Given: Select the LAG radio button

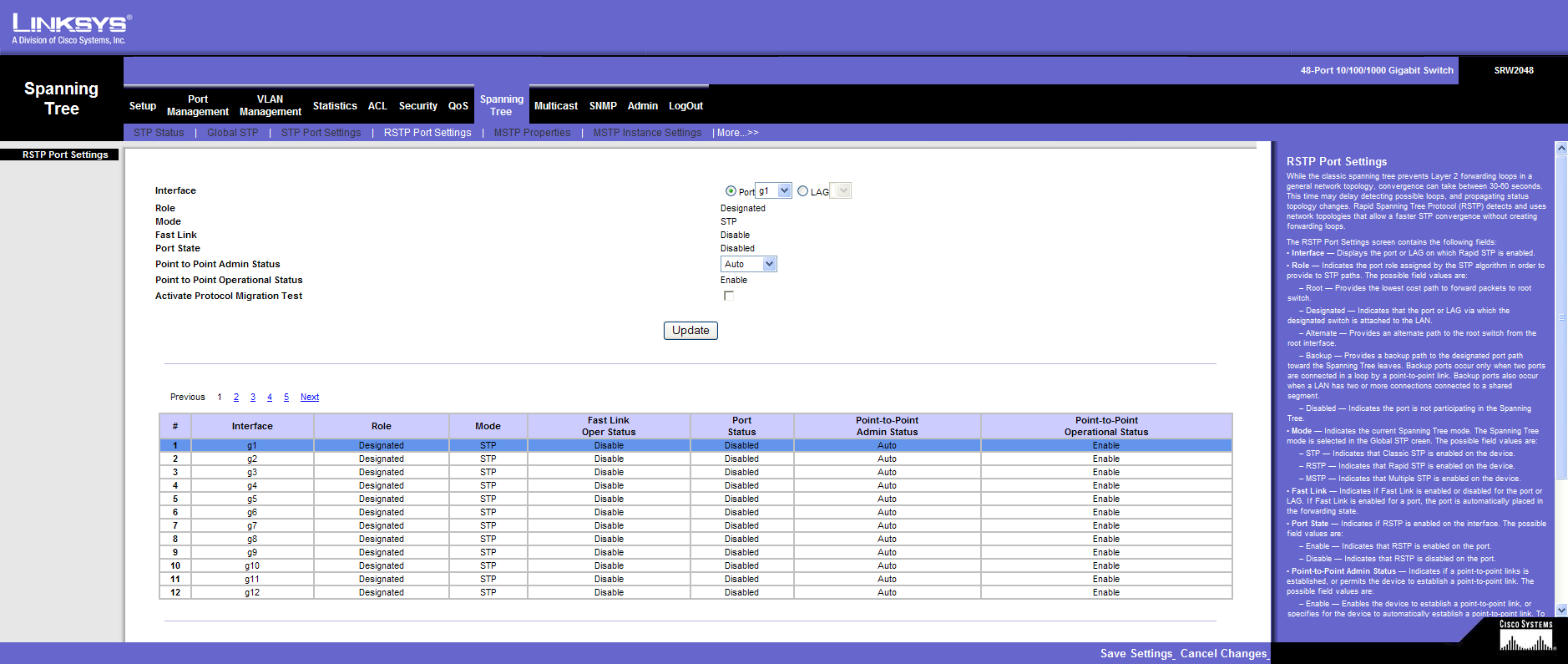Looking at the screenshot, I should click(x=802, y=191).
